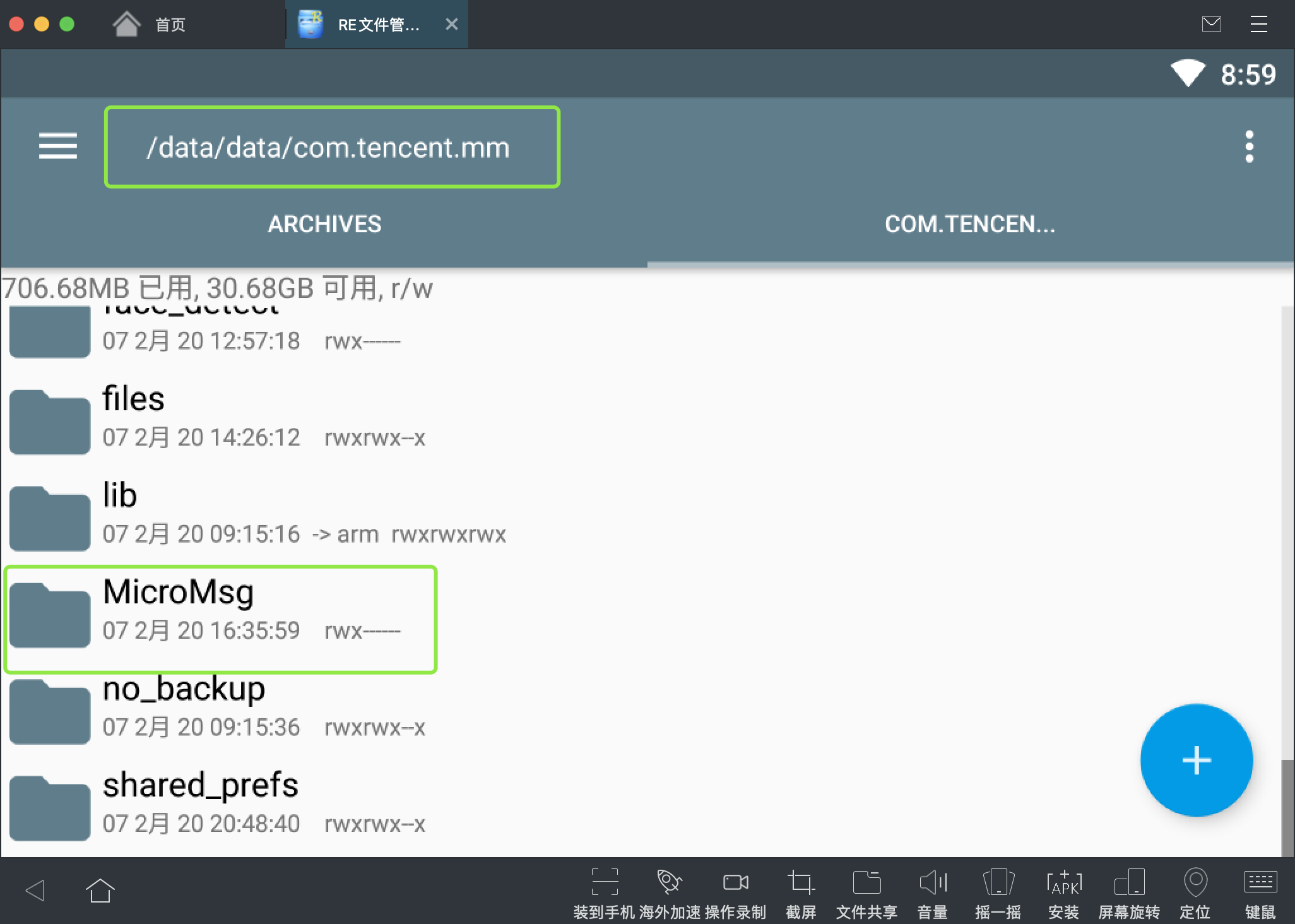Viewport: 1295px width, 924px height.
Task: Tap the blue plus floating button
Action: (1196, 760)
